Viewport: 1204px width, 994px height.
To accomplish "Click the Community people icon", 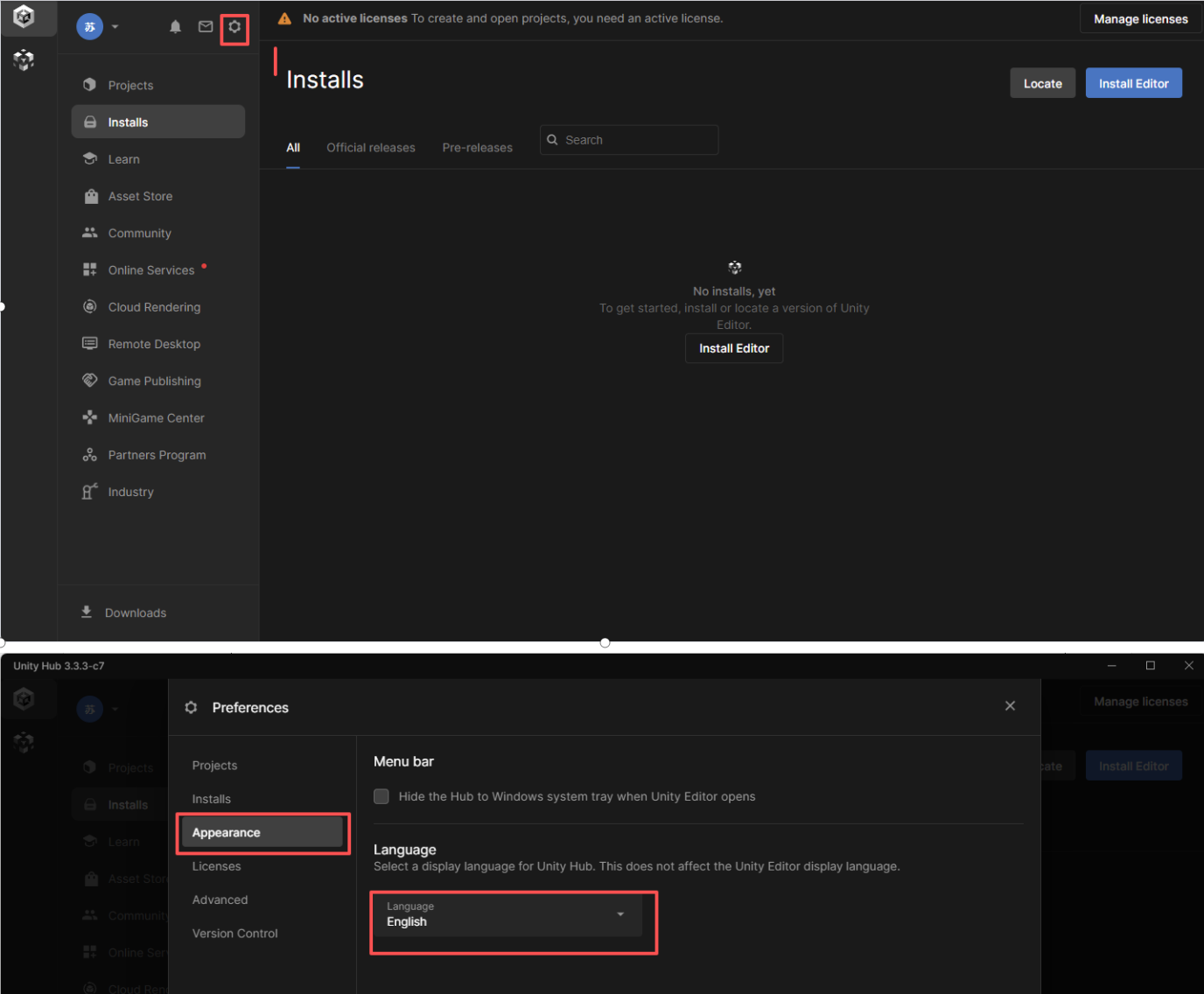I will pos(90,233).
